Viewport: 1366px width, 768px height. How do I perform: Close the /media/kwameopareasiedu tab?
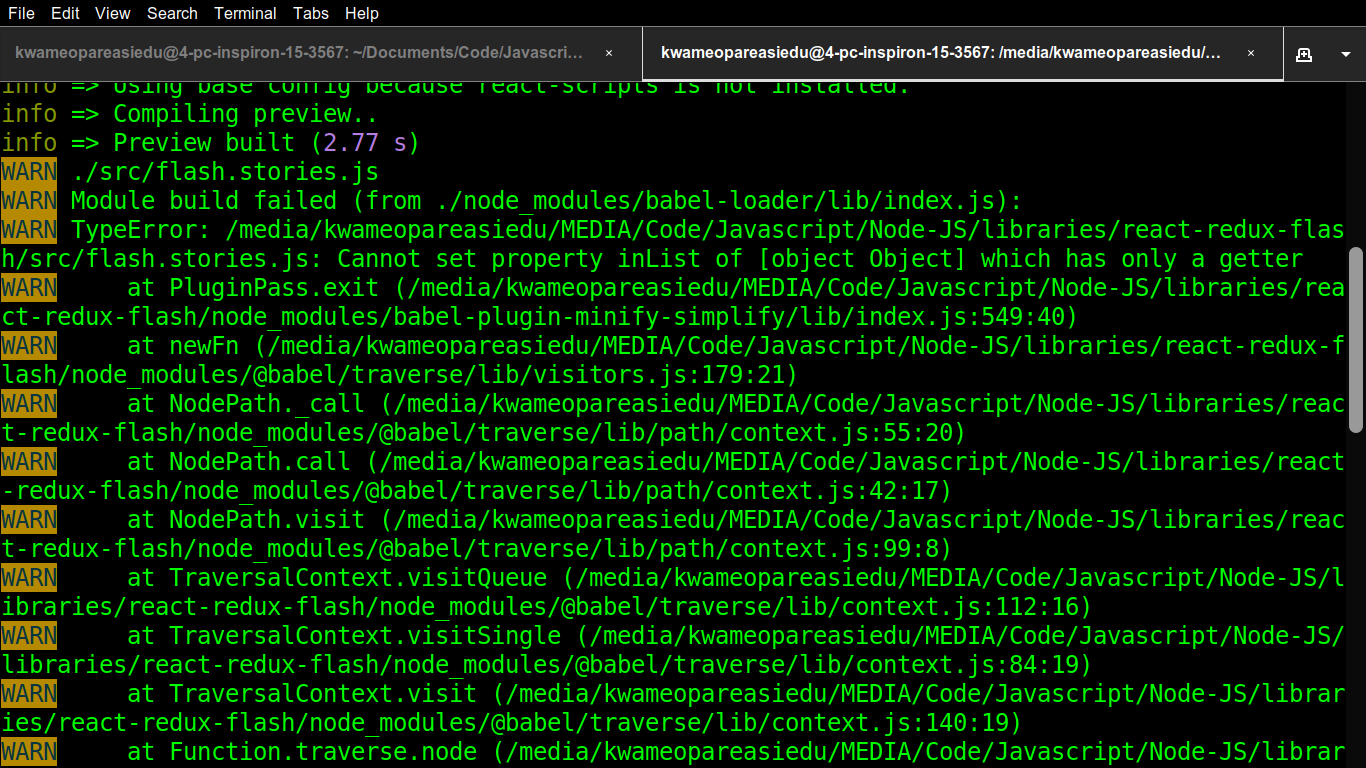coord(1251,53)
